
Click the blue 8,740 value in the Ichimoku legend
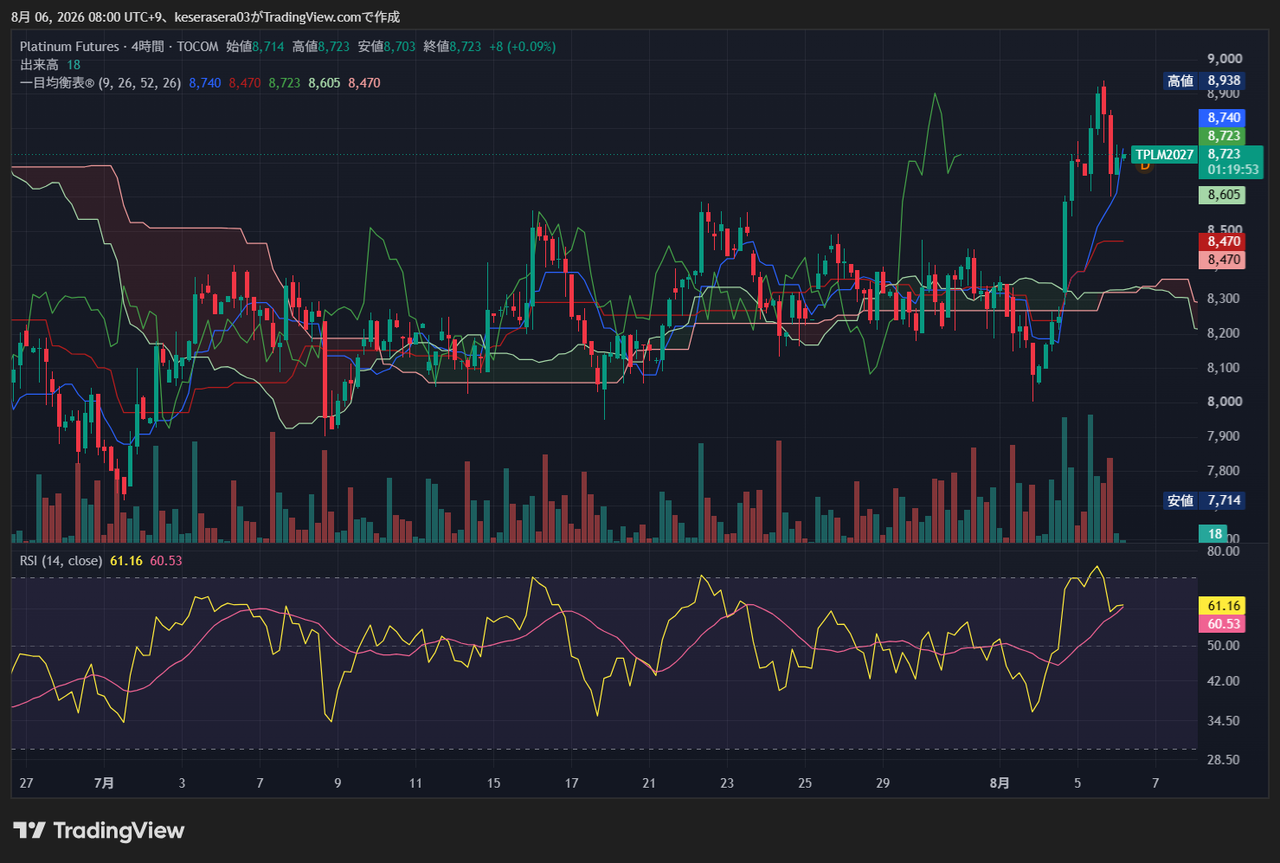pos(205,83)
